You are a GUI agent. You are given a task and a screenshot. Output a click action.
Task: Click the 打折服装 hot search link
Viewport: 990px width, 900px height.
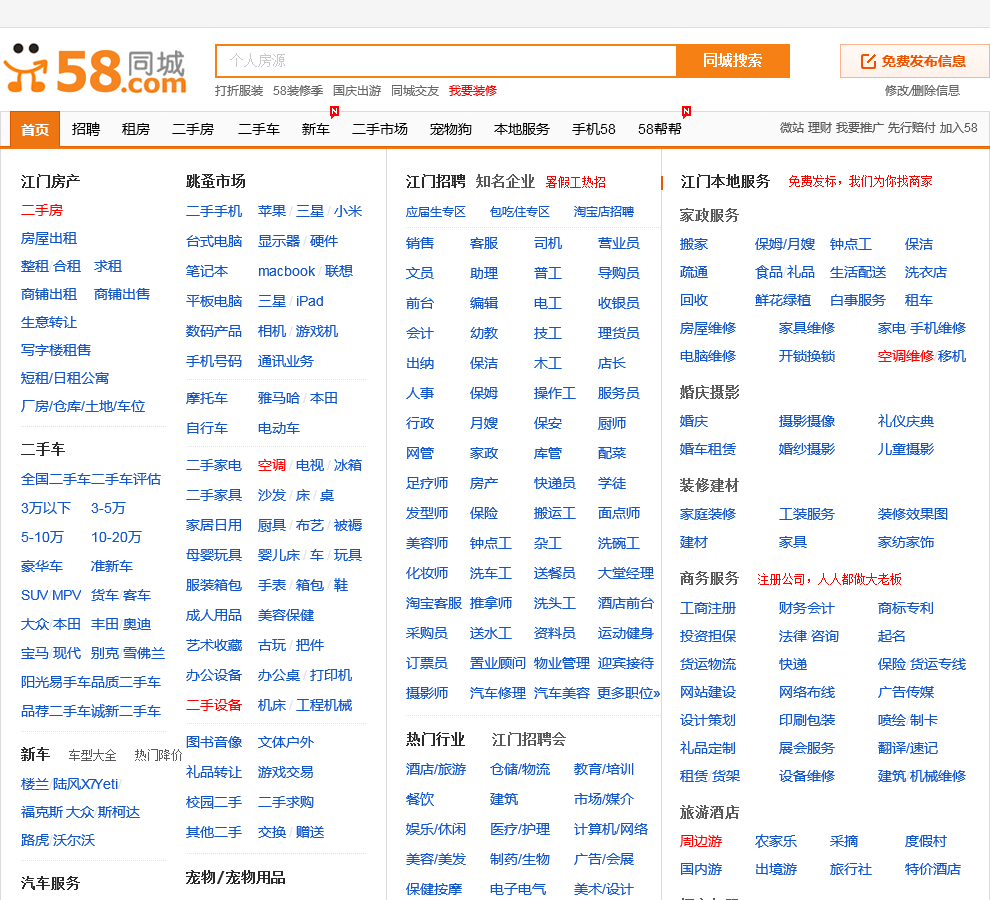(239, 91)
